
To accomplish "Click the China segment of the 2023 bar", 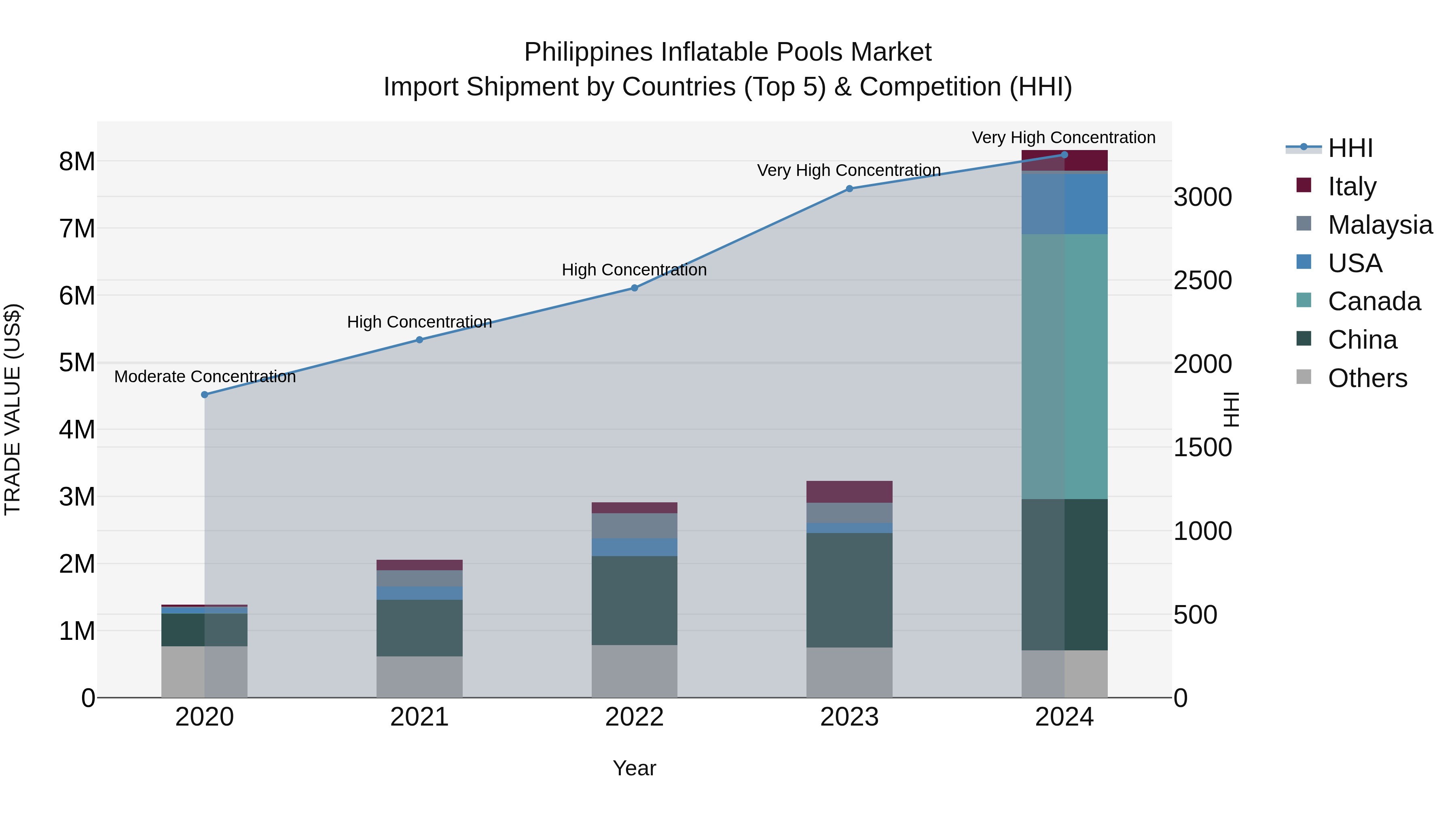I will 849,590.
